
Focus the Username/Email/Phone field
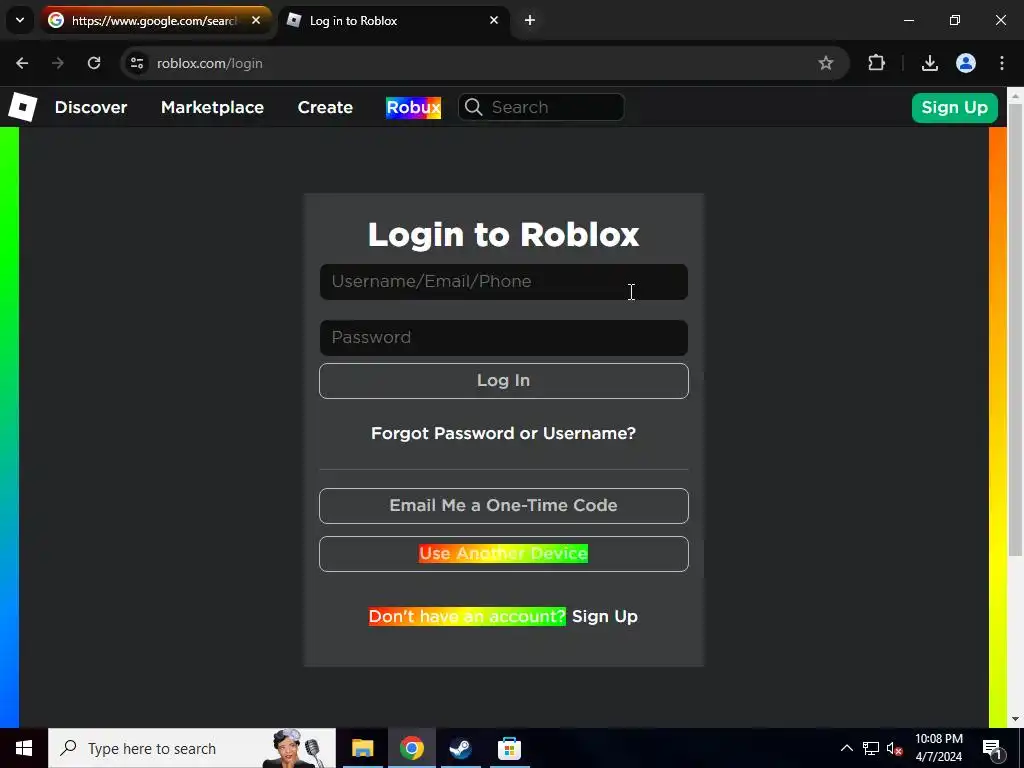coord(504,282)
